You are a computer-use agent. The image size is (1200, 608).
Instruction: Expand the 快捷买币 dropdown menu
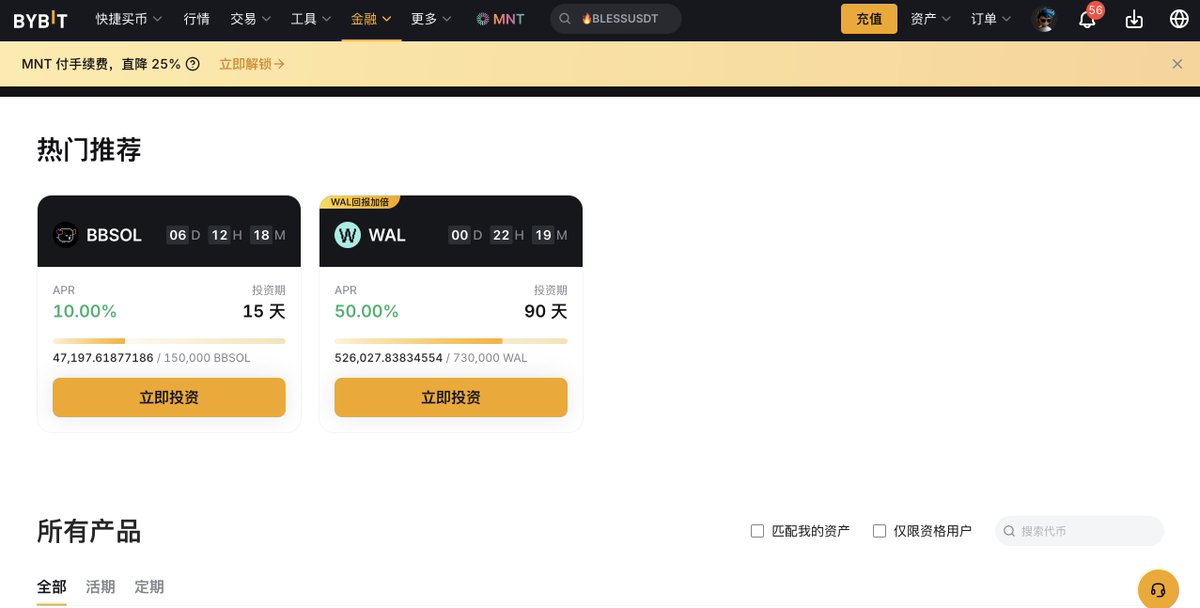tap(129, 19)
